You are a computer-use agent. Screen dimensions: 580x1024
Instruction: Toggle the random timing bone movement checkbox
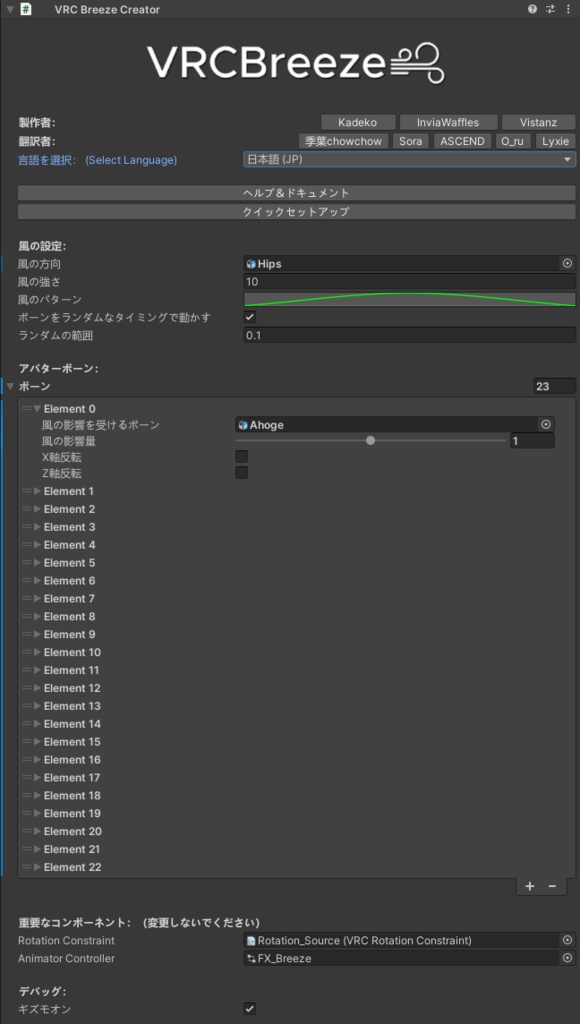tap(250, 317)
